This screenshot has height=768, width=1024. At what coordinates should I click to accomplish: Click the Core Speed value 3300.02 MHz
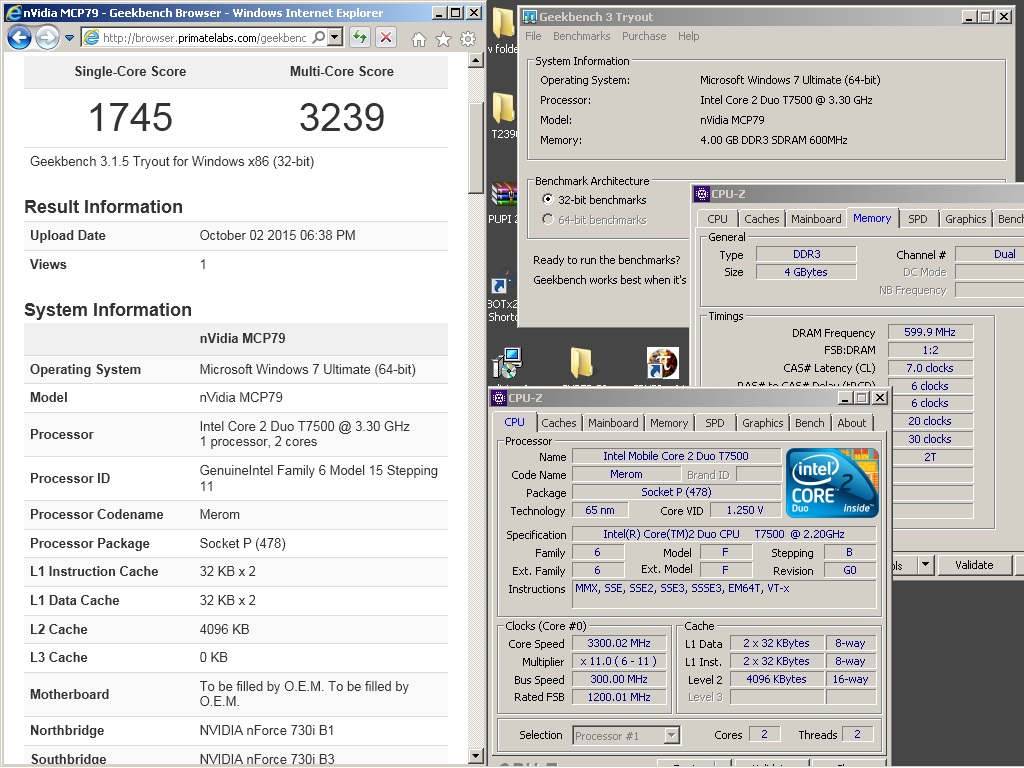coord(619,643)
